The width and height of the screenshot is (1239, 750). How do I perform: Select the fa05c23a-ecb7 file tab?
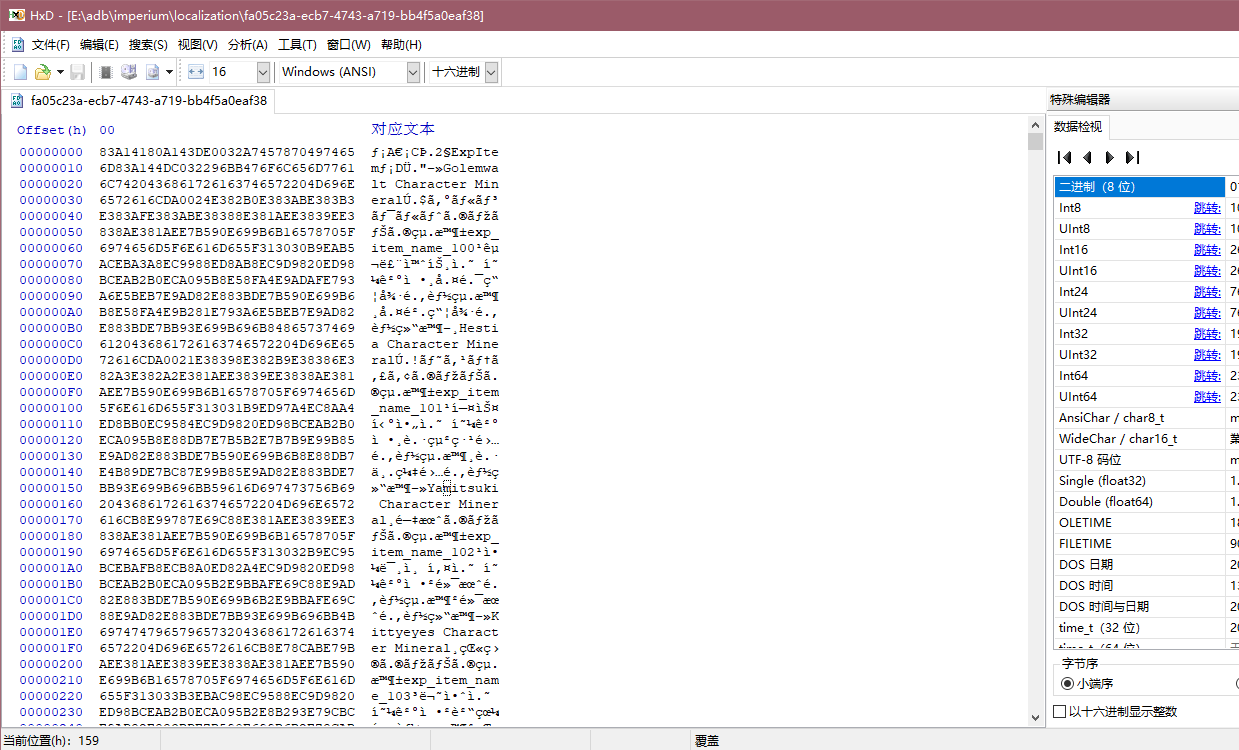[x=139, y=101]
